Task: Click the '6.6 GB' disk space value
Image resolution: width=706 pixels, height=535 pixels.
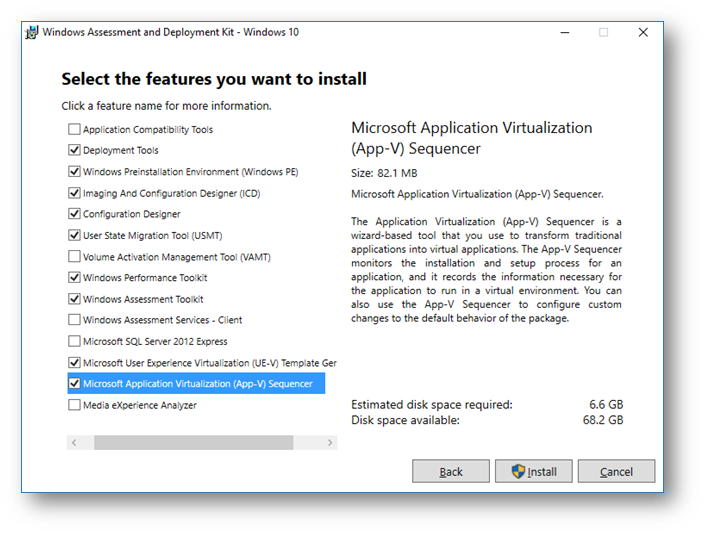Action: [x=606, y=404]
